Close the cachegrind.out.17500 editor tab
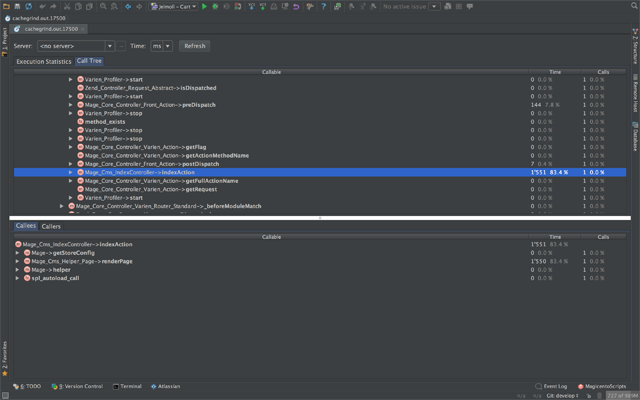 point(82,29)
